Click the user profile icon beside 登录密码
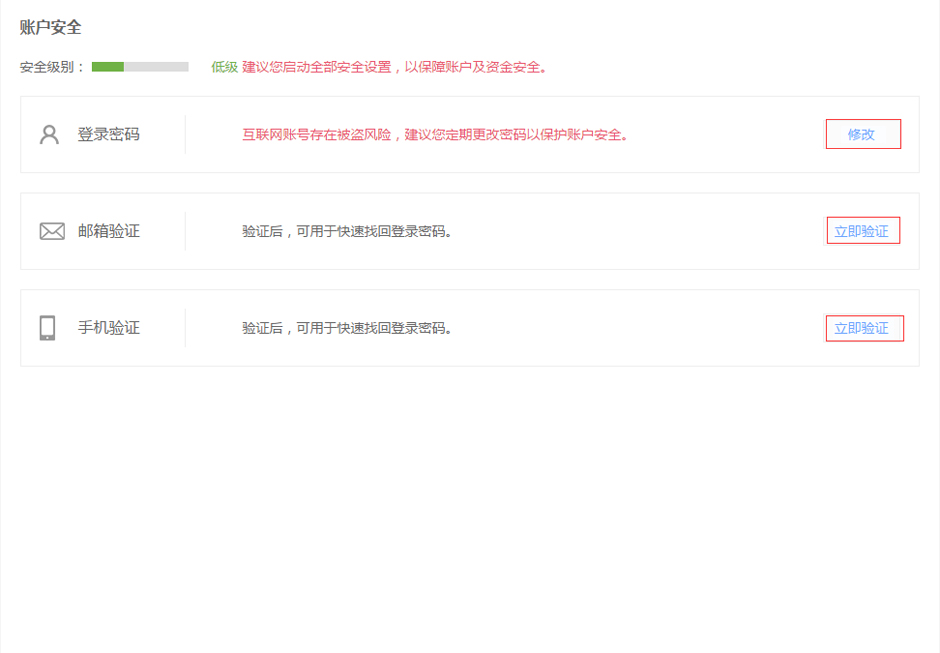940x653 pixels. tap(49, 135)
